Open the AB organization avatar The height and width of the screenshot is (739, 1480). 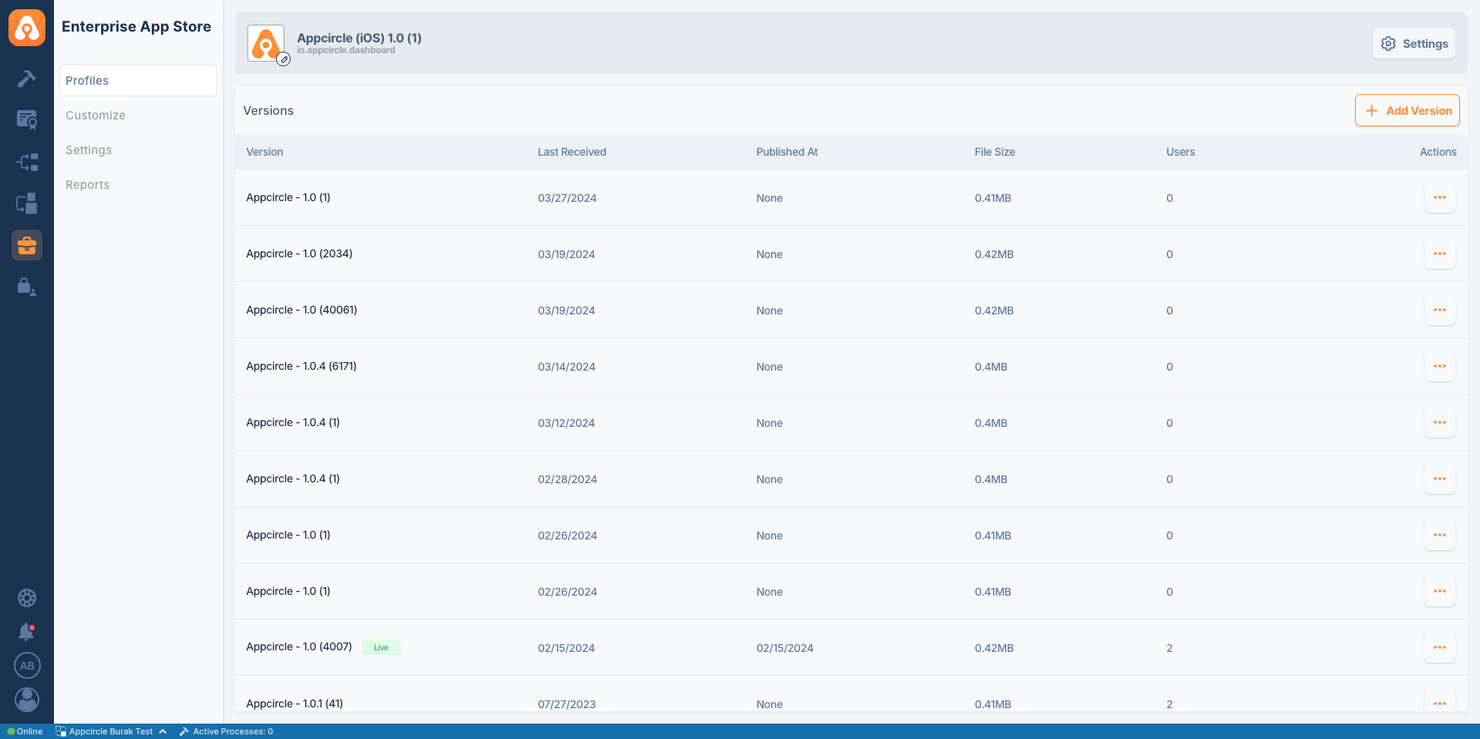click(x=26, y=665)
